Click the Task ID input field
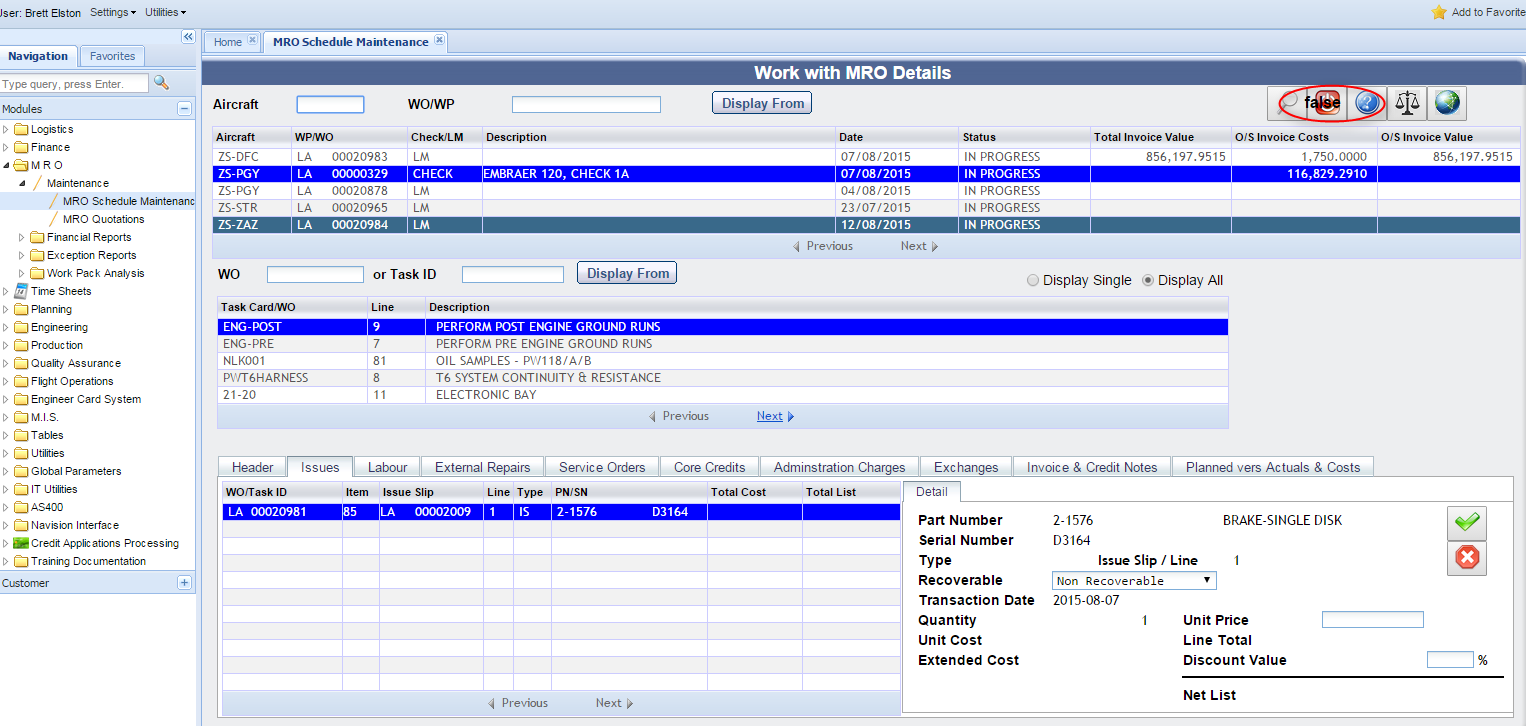This screenshot has width=1526, height=726. 513,274
